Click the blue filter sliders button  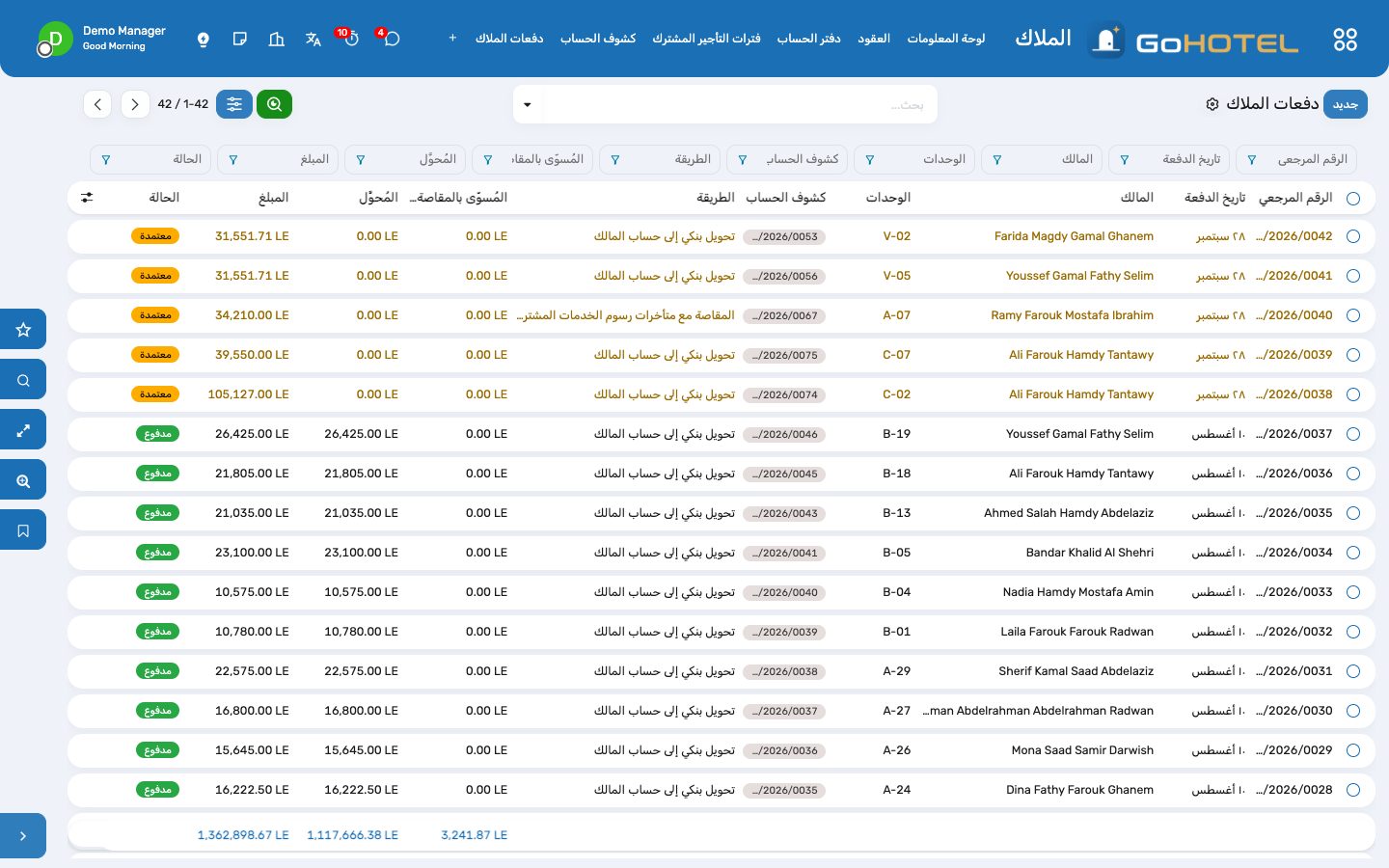(x=234, y=104)
